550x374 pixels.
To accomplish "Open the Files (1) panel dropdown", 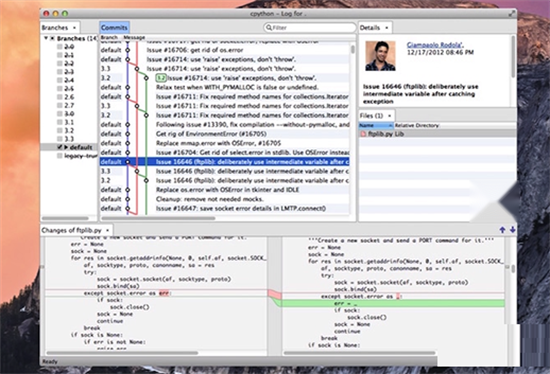I will (x=389, y=115).
